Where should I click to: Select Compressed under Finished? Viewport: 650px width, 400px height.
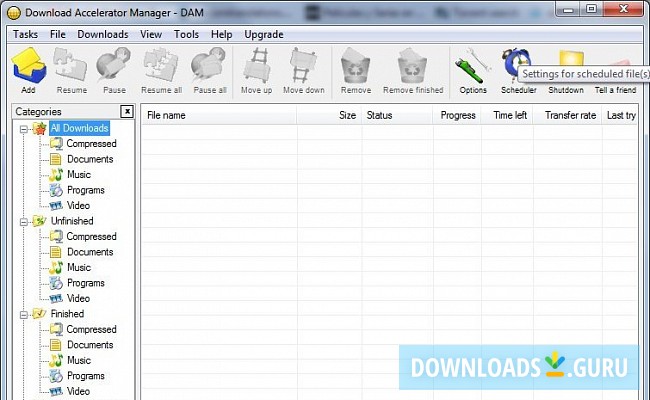pos(91,329)
